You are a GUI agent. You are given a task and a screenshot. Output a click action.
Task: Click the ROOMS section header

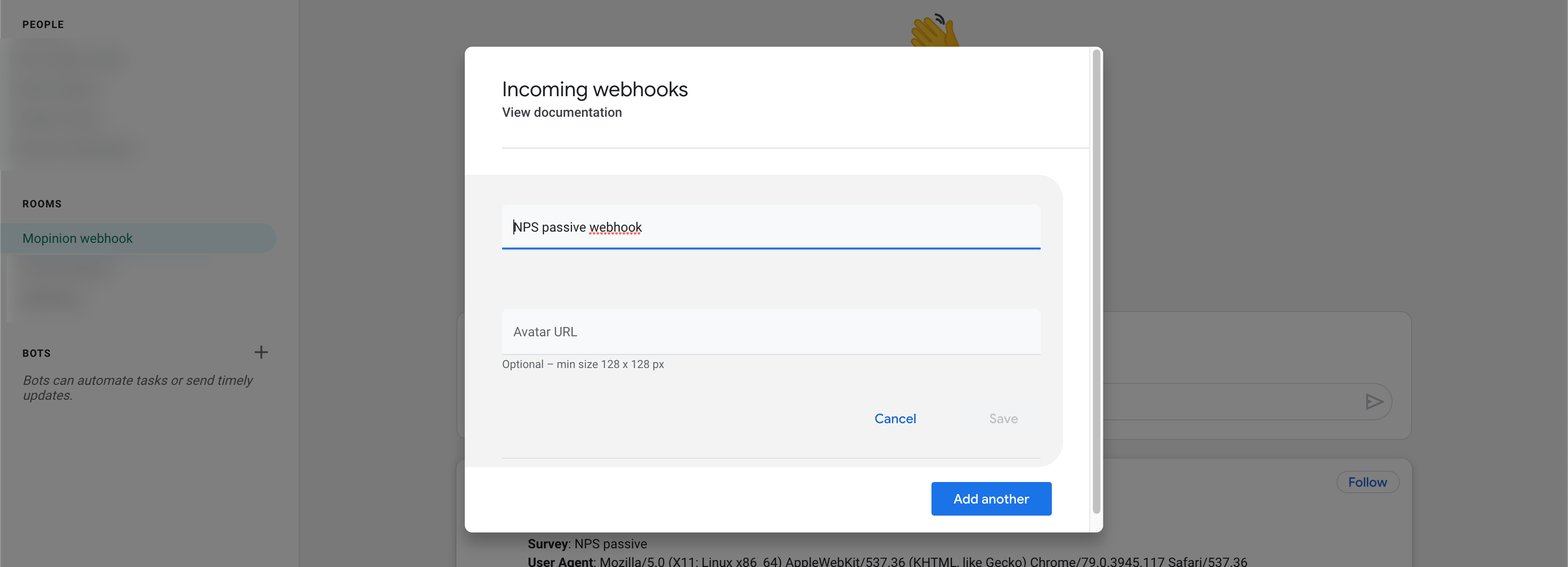pyautogui.click(x=42, y=204)
